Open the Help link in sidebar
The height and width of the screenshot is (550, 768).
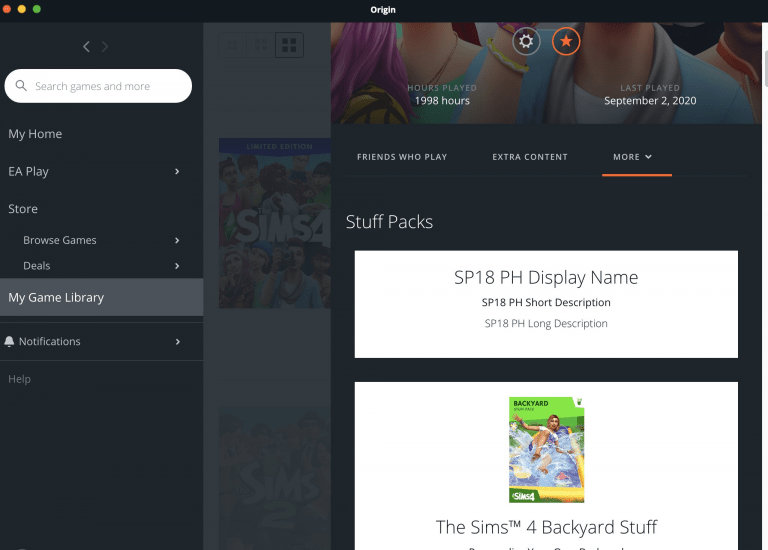19,379
